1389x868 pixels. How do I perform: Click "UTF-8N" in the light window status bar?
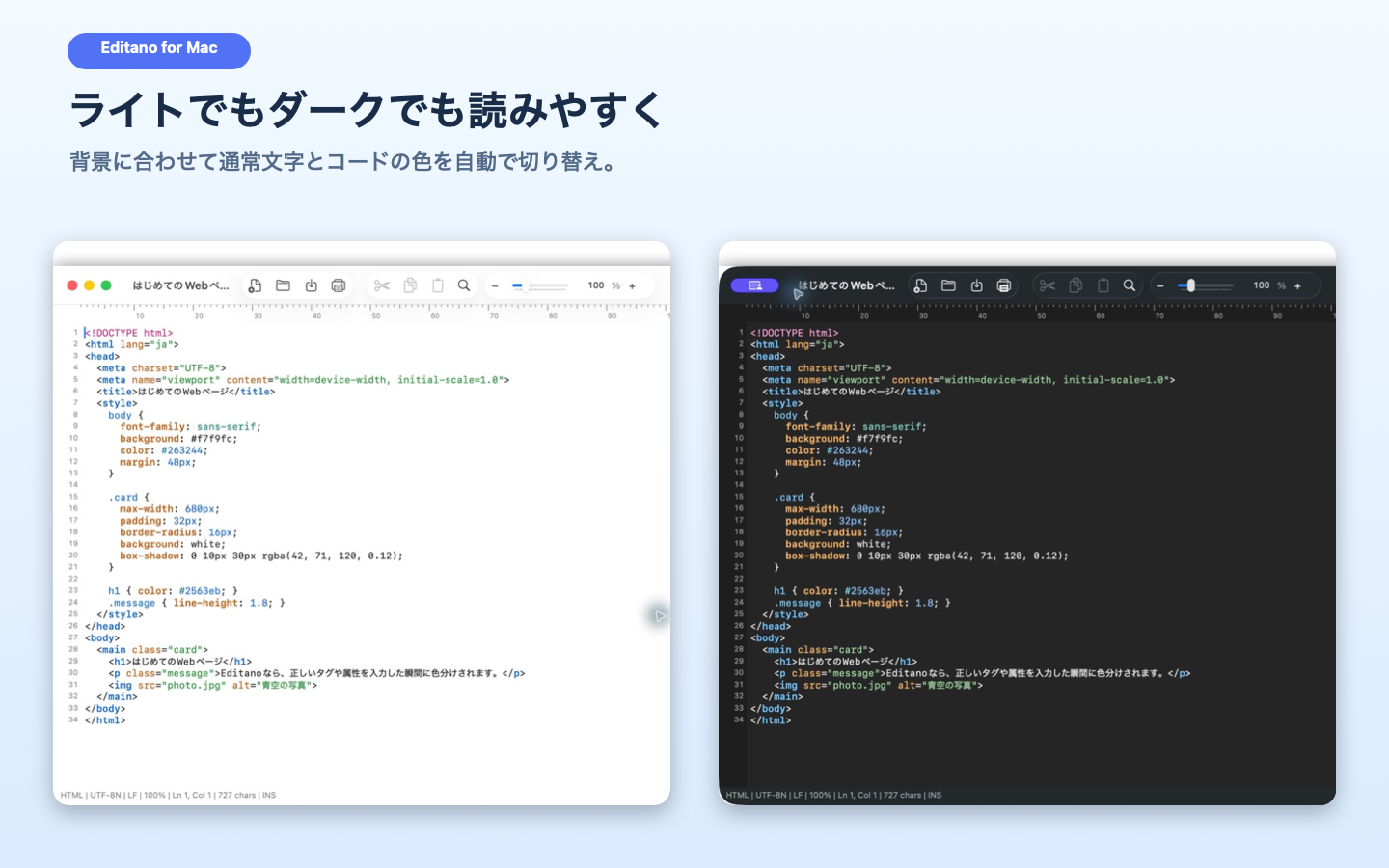tap(105, 796)
